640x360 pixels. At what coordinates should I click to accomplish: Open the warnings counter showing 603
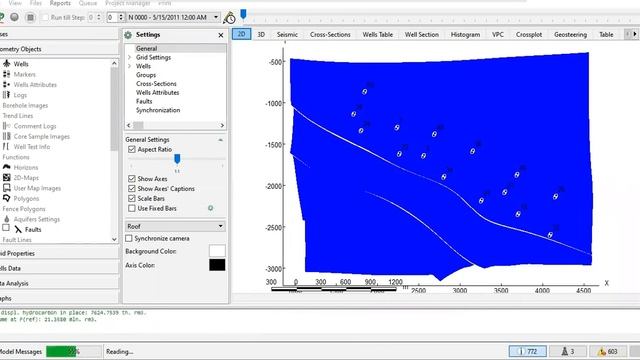(608, 351)
